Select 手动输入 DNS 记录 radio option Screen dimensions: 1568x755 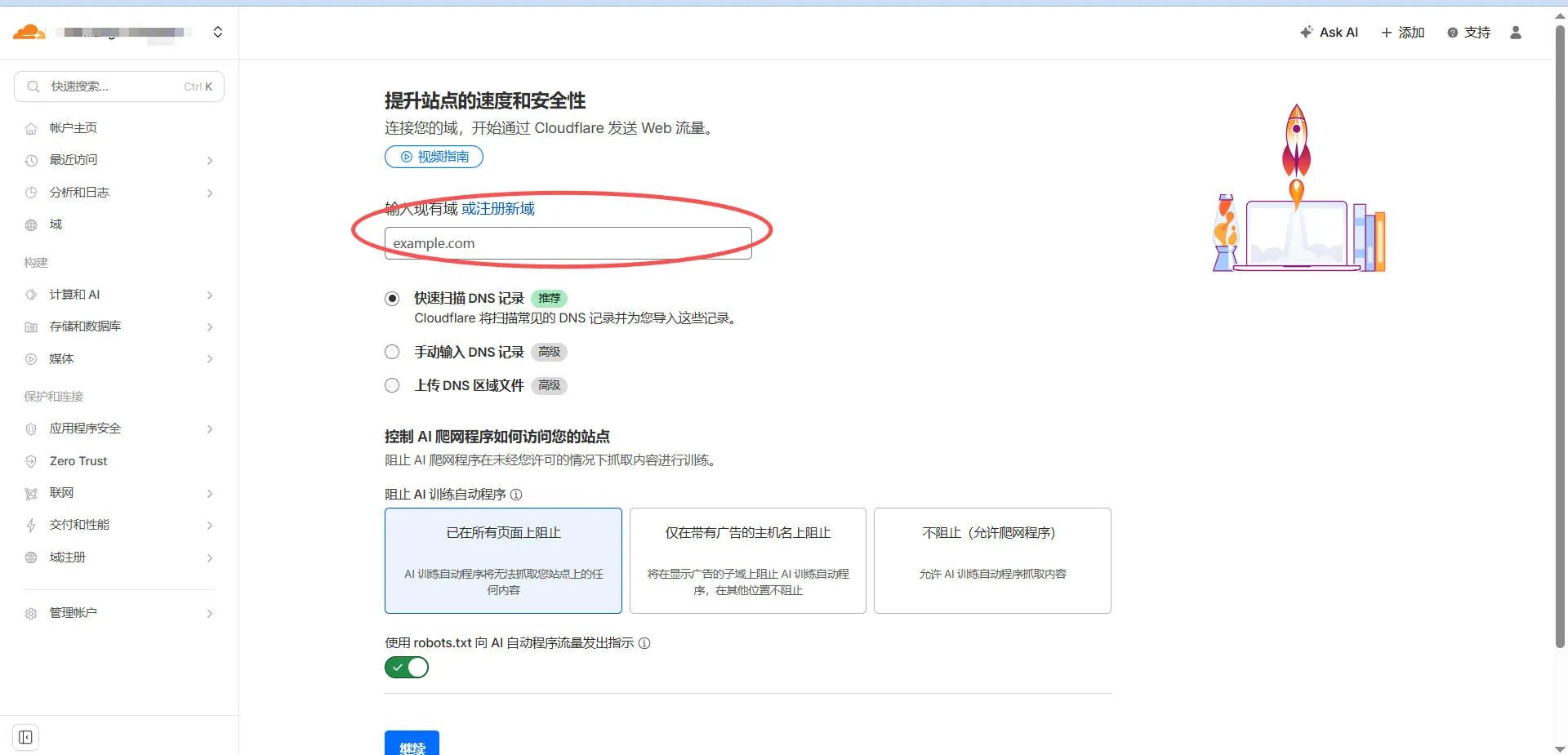coord(392,352)
